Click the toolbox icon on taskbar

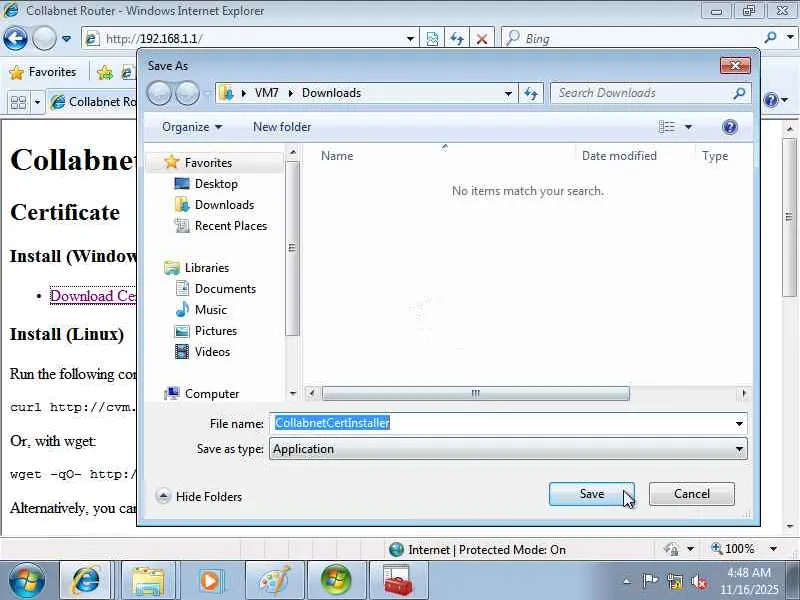click(398, 581)
